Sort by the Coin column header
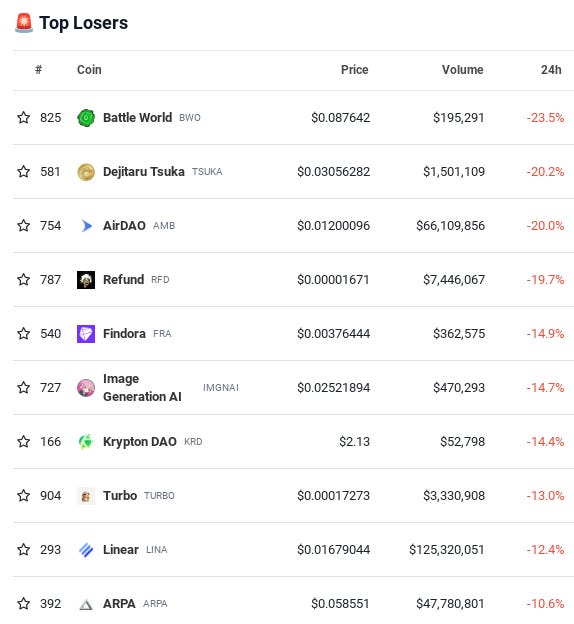Image resolution: width=574 pixels, height=624 pixels. 89,70
